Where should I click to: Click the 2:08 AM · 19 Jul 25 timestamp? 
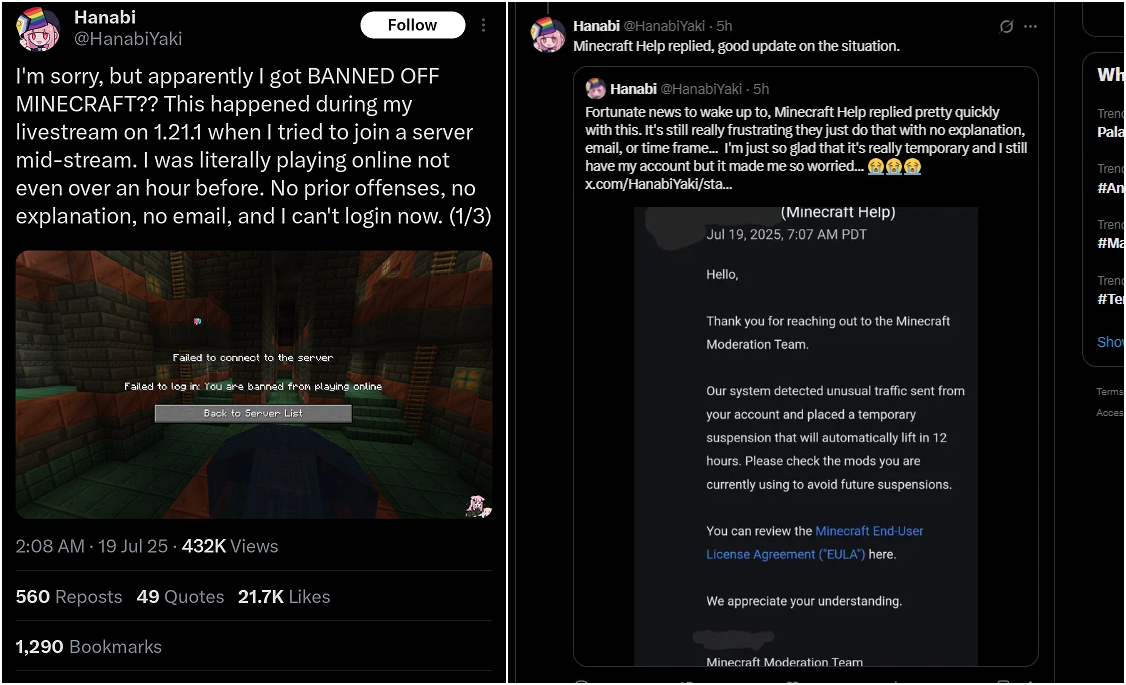[x=92, y=546]
